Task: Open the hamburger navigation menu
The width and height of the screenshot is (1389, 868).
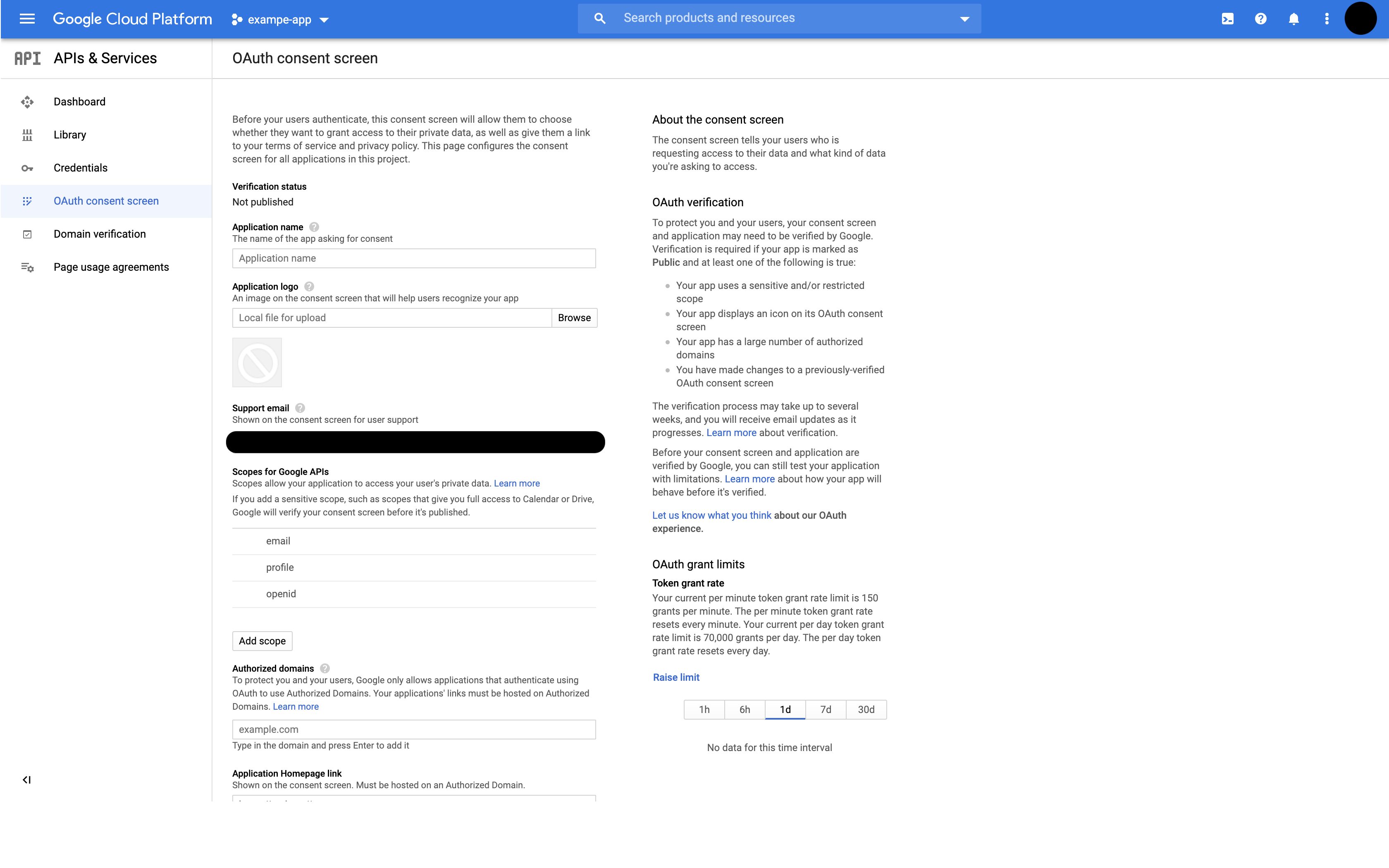Action: click(x=27, y=19)
